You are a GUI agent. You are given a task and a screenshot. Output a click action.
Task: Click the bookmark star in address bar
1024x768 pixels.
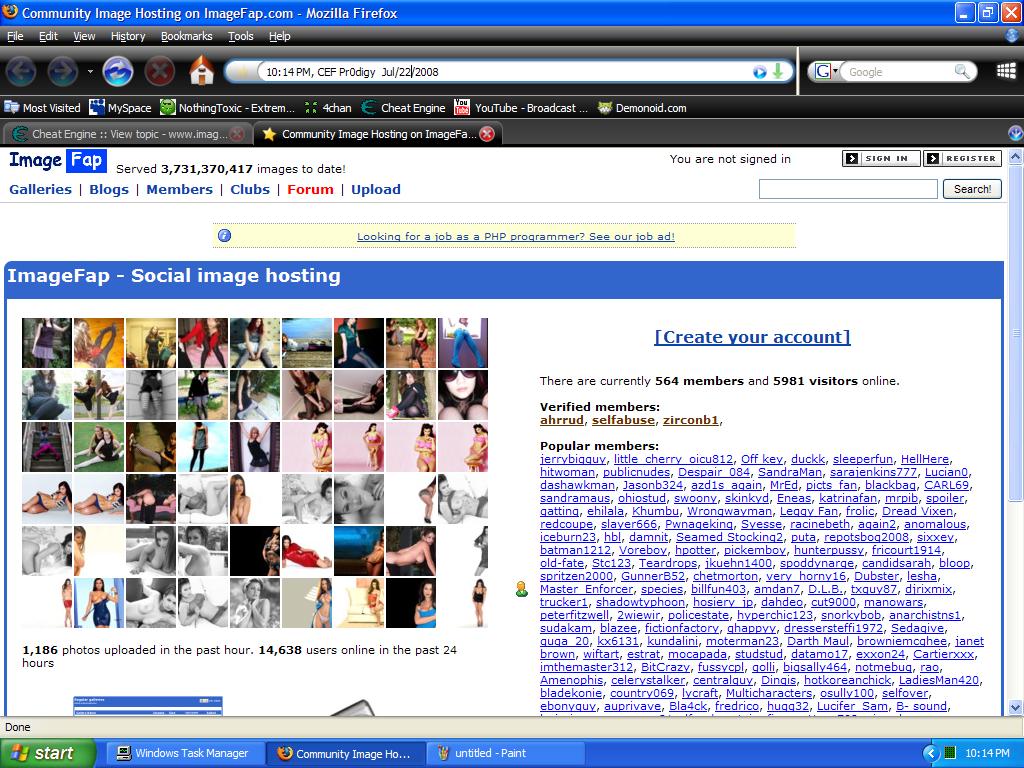(243, 72)
